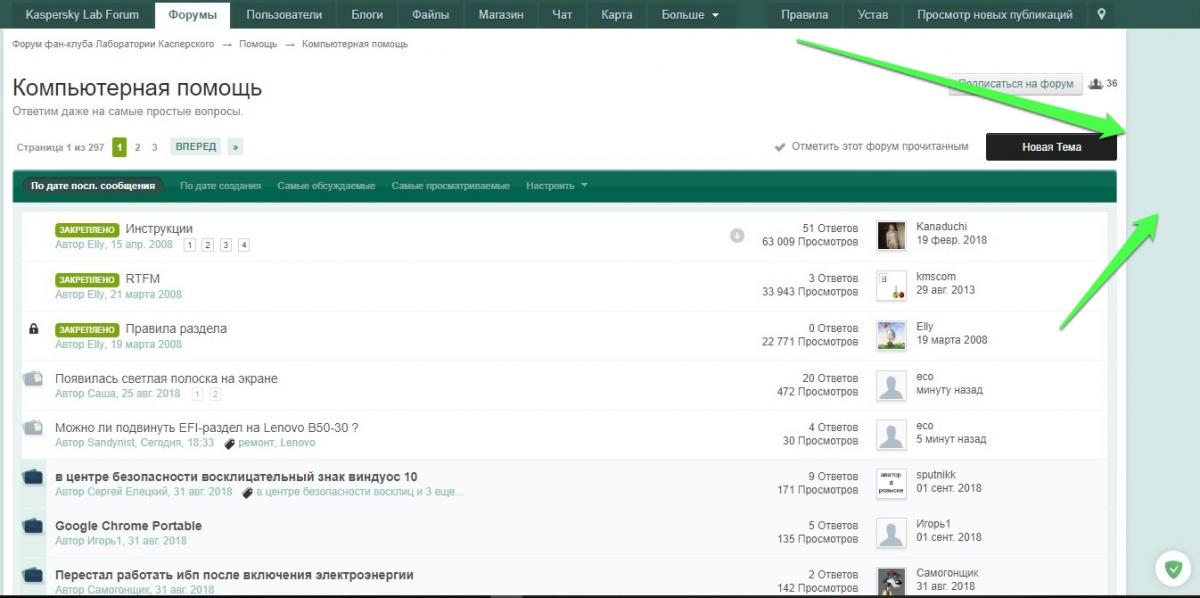Click the Kaspersky green shield badge
Image resolution: width=1200 pixels, height=598 pixels.
(x=1172, y=568)
